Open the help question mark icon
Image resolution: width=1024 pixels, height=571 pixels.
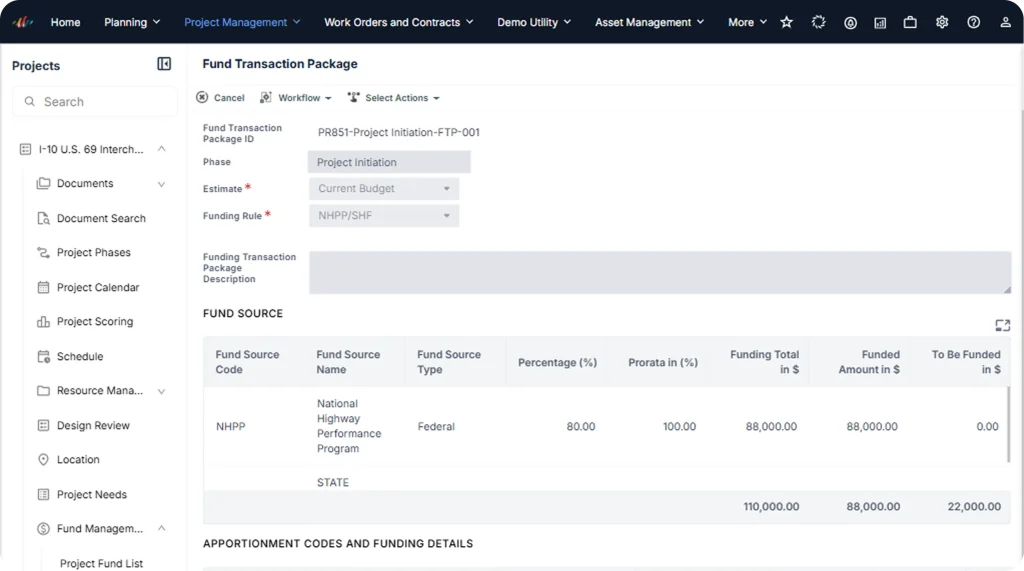[x=974, y=22]
